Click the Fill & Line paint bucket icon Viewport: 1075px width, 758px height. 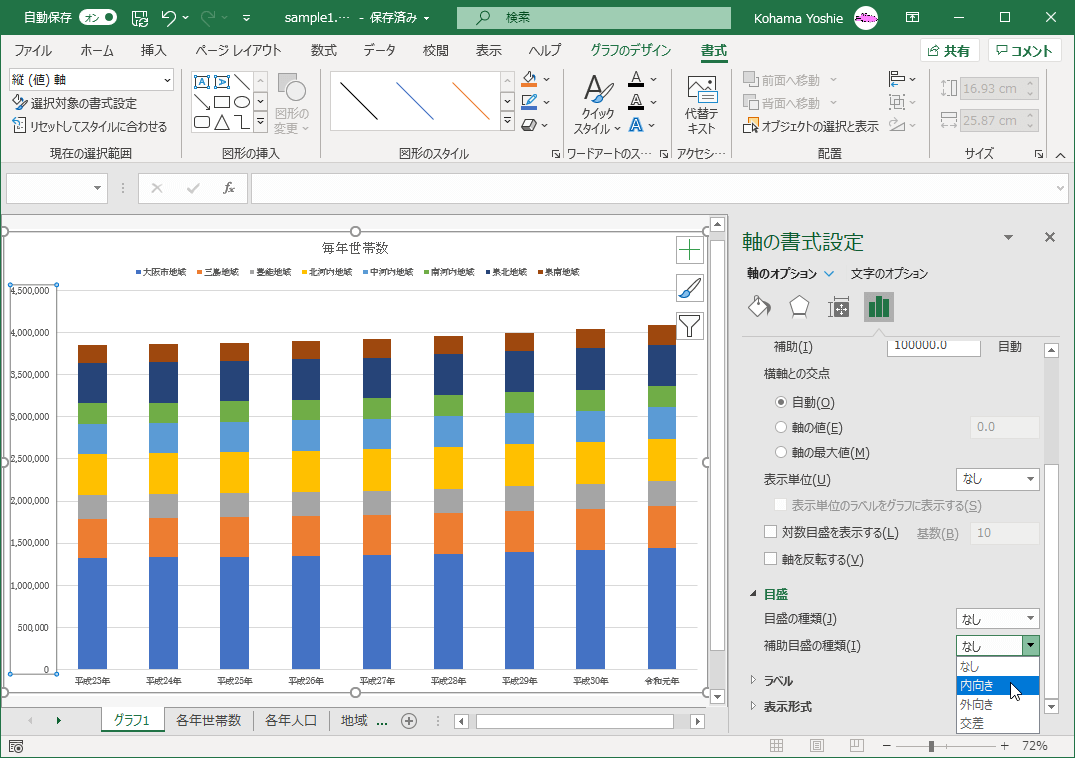pos(760,307)
